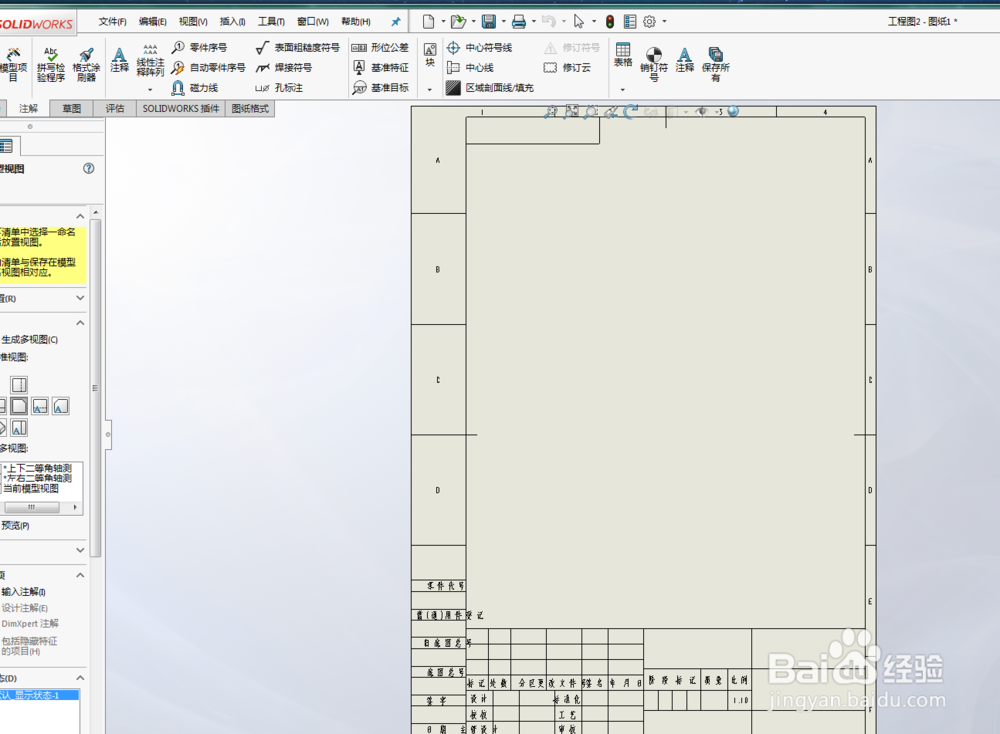Collapse the 输入注解 options section chevron
This screenshot has width=1000, height=734.
[80, 575]
